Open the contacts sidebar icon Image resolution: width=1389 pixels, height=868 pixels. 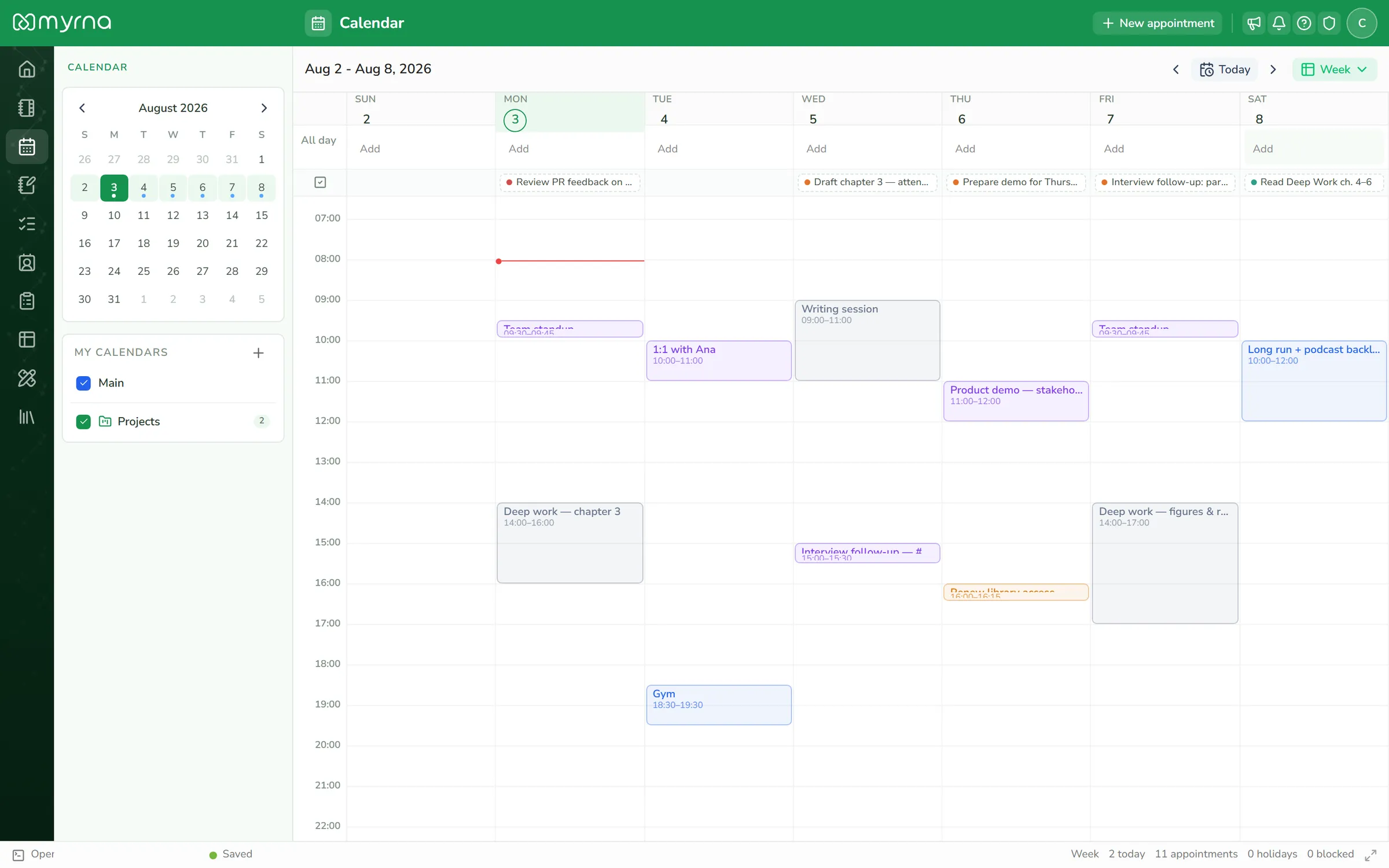(x=27, y=263)
